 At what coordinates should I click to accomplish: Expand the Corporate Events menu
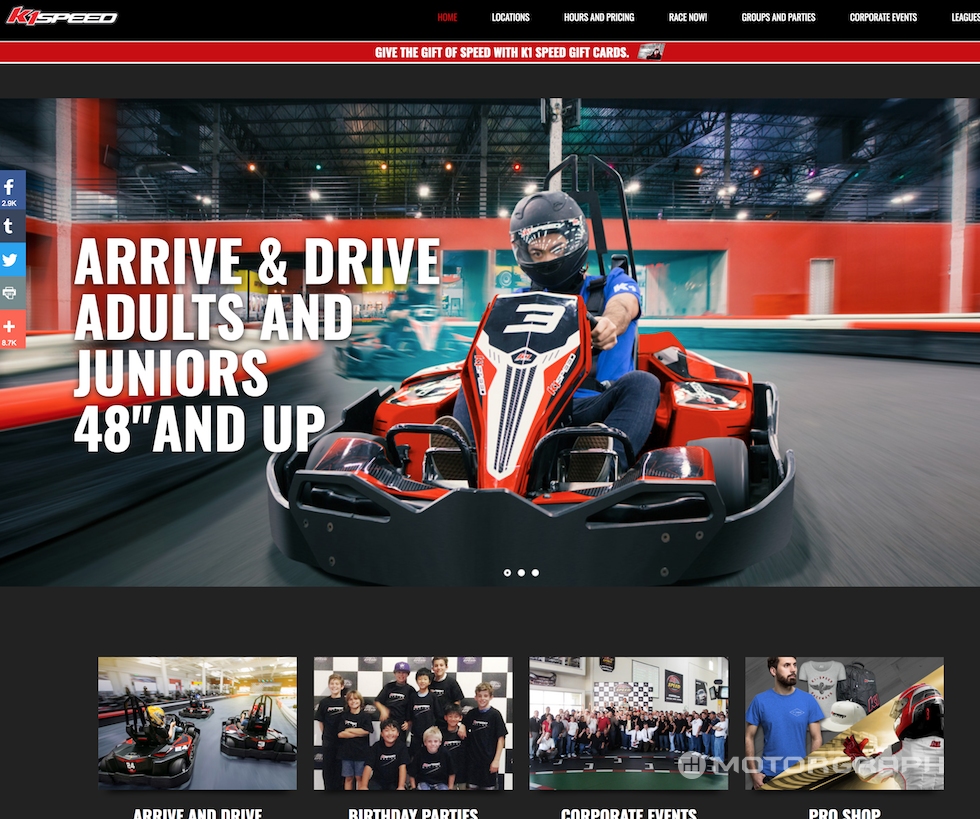click(883, 17)
